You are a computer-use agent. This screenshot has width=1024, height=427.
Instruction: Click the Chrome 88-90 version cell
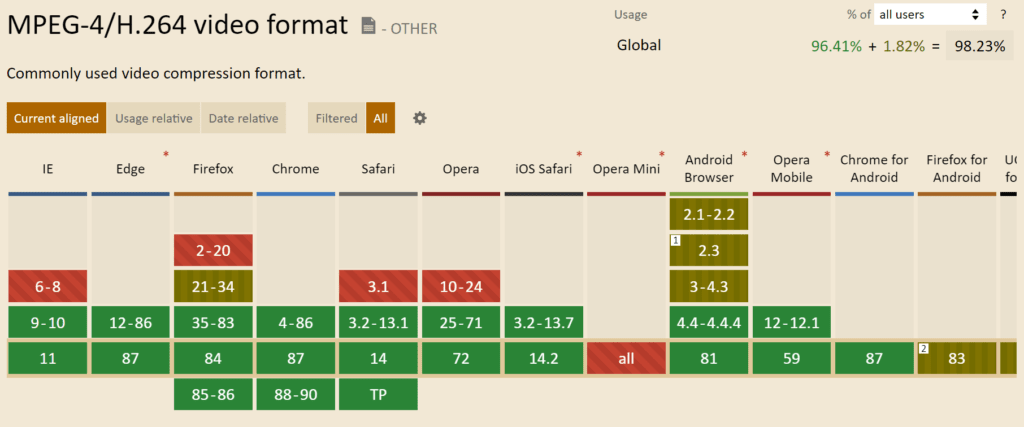[295, 394]
